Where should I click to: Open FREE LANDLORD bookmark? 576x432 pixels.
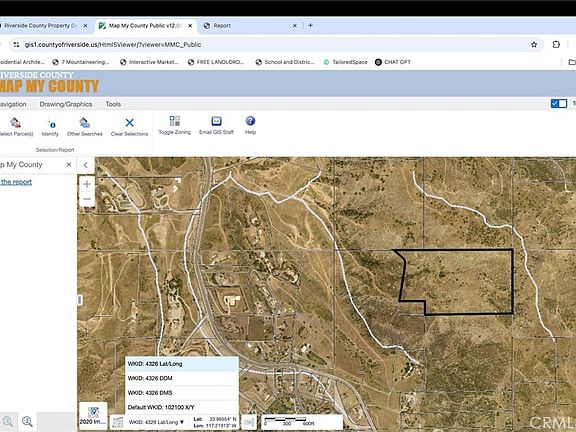pos(216,62)
